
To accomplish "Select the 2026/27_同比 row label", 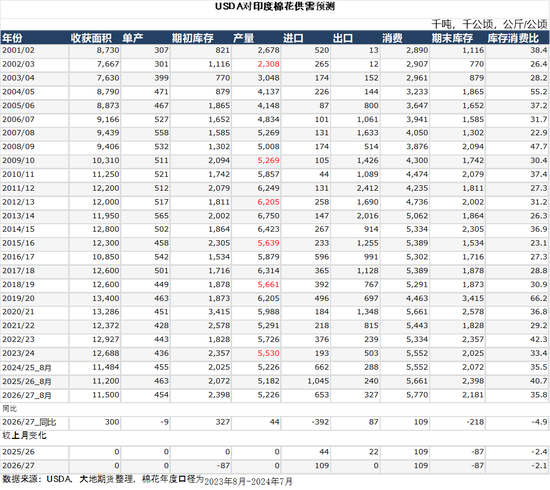I will [x=29, y=422].
